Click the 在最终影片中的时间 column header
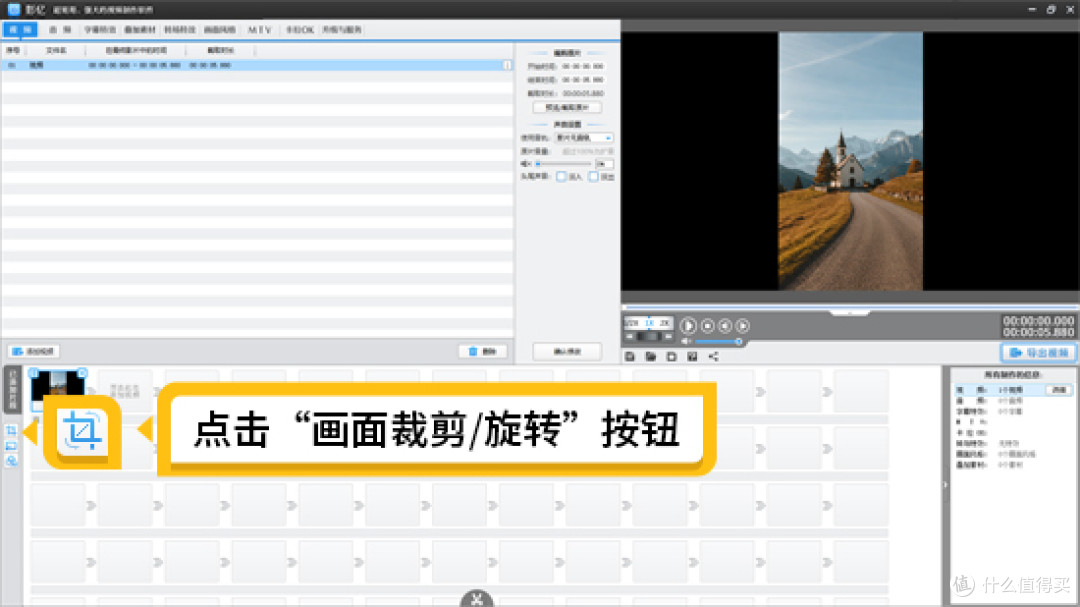The height and width of the screenshot is (607, 1080). point(136,50)
